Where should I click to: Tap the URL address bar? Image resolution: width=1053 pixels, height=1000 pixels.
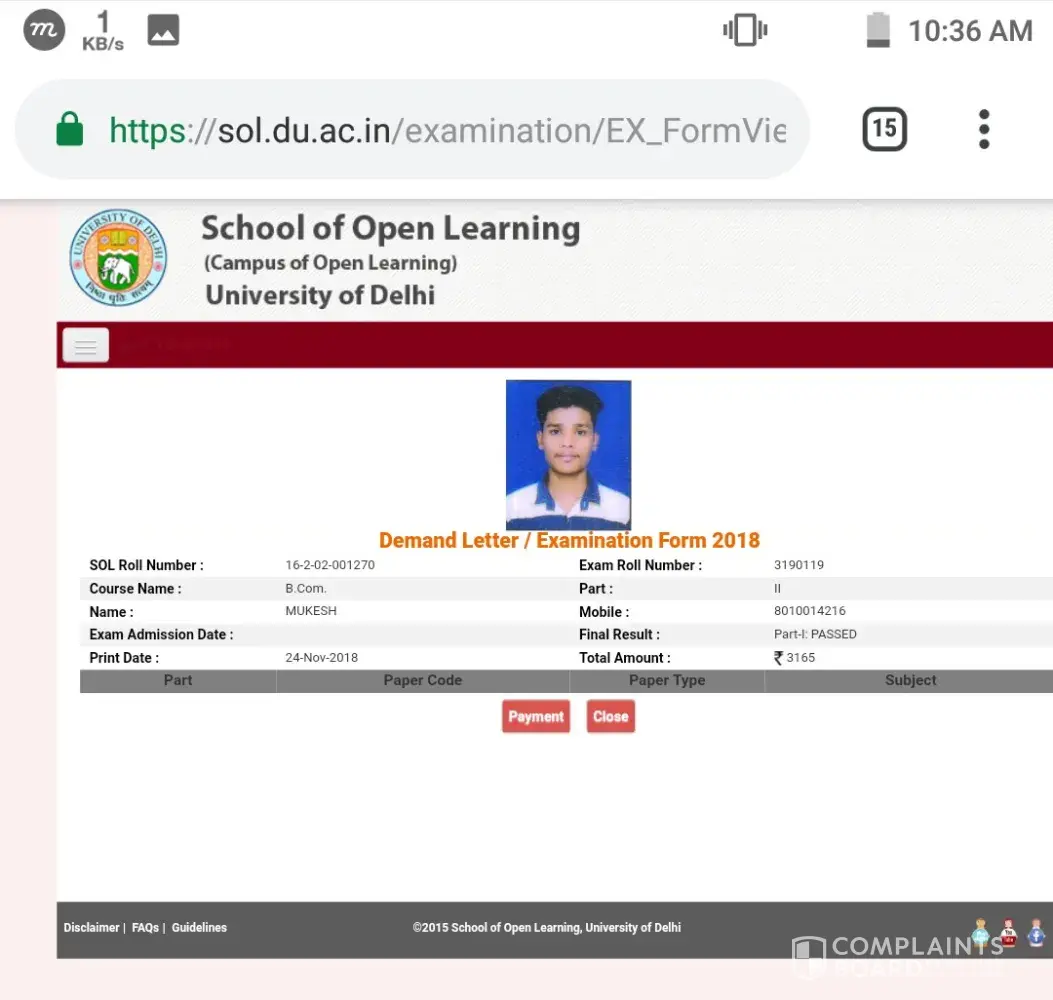[412, 130]
